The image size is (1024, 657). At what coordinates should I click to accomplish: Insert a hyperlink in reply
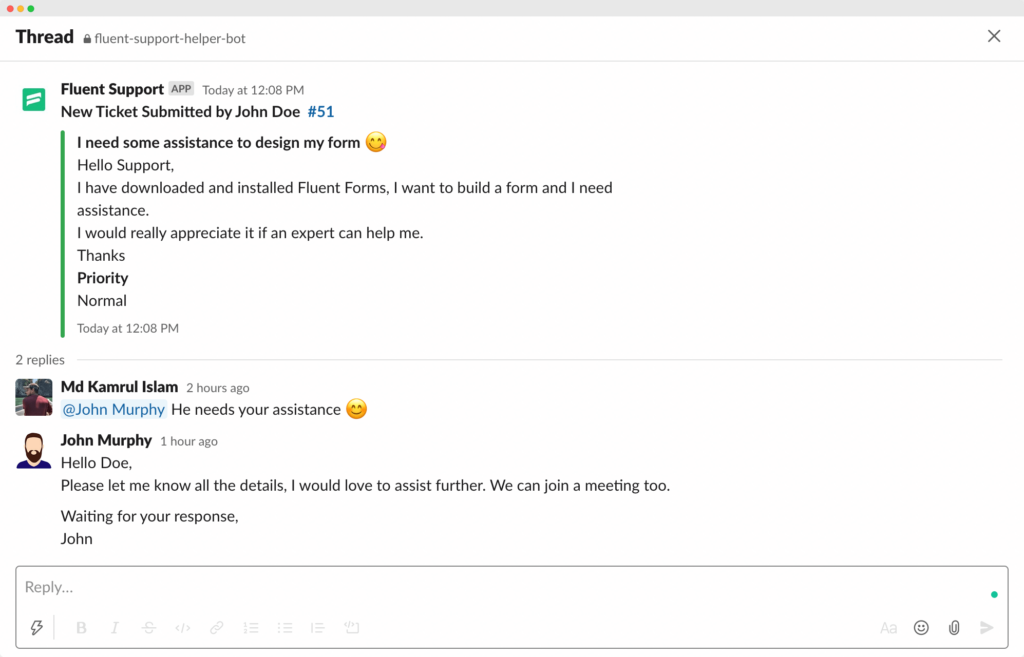216,628
